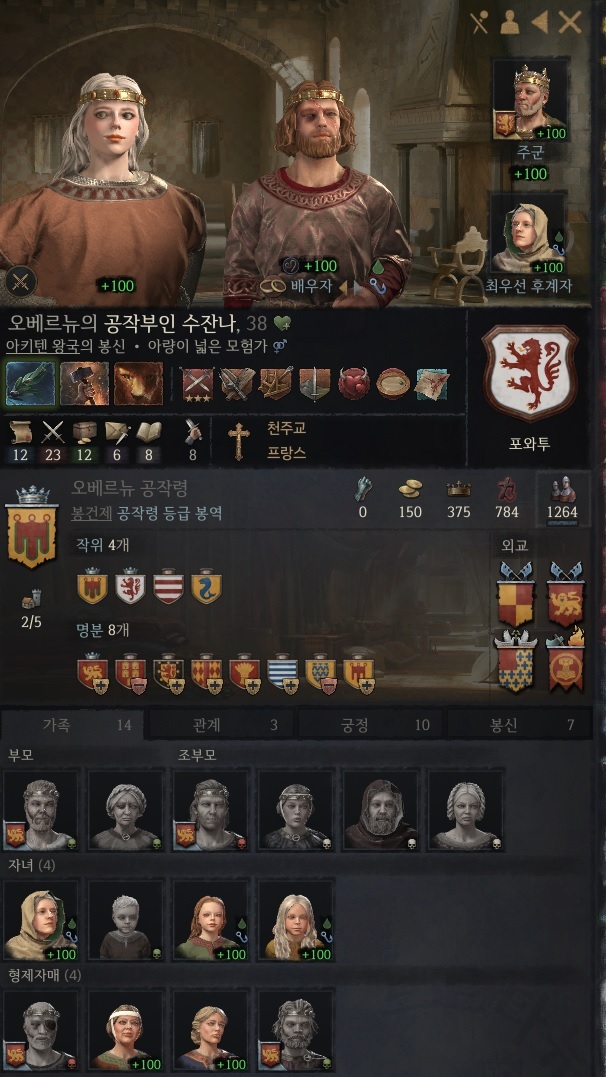Screen dimensions: 606x1077
Task: Open the 포와투 dynasty coat of arms
Action: (528, 373)
